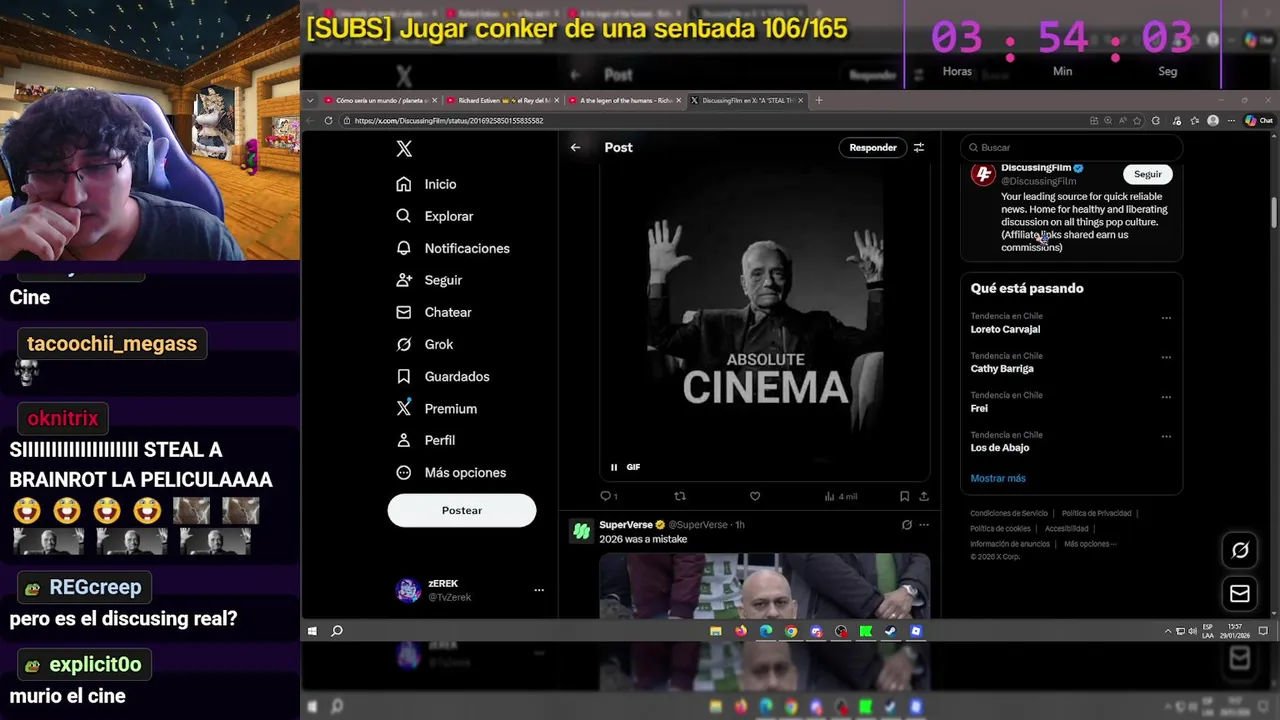Open Premium in sidebar
The height and width of the screenshot is (720, 1280).
pos(436,408)
